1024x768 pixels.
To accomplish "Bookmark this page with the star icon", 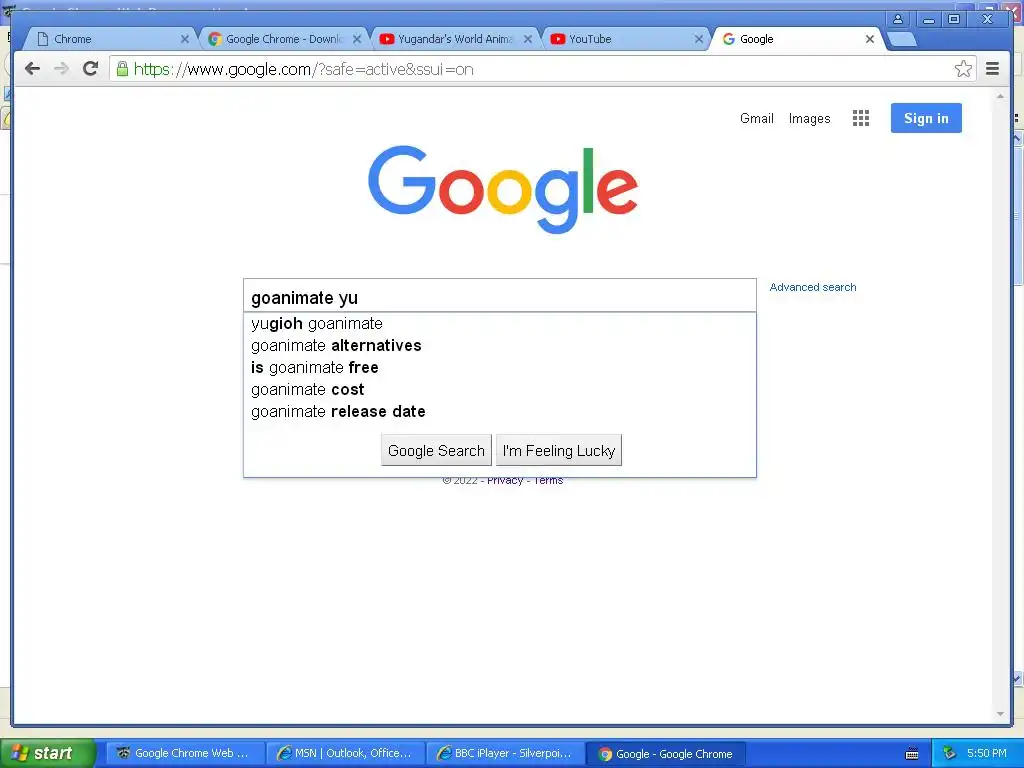I will tap(963, 69).
